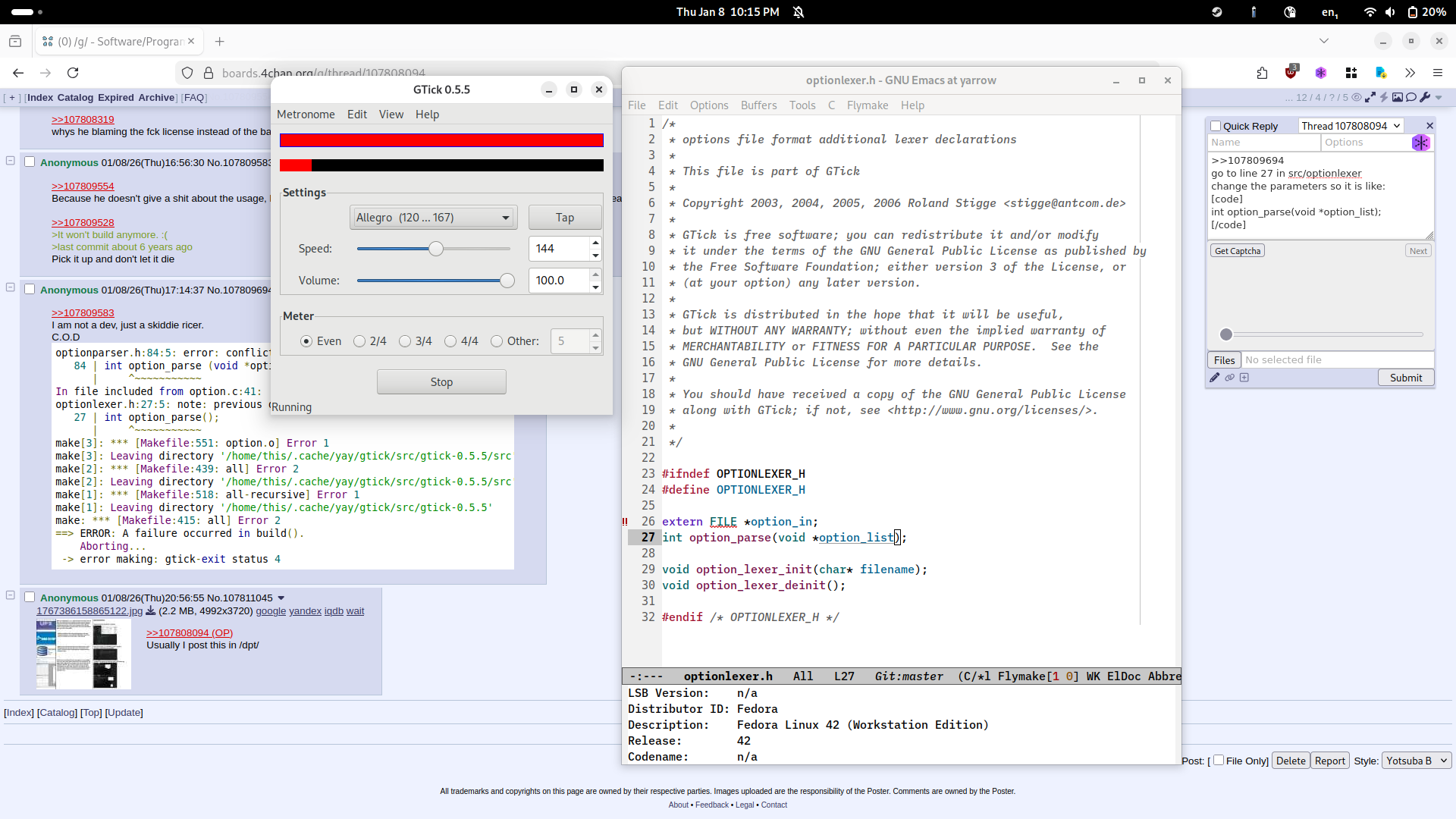Click the wrench settings icon in the header bar
This screenshot has height=819, width=1456.
(1425, 97)
